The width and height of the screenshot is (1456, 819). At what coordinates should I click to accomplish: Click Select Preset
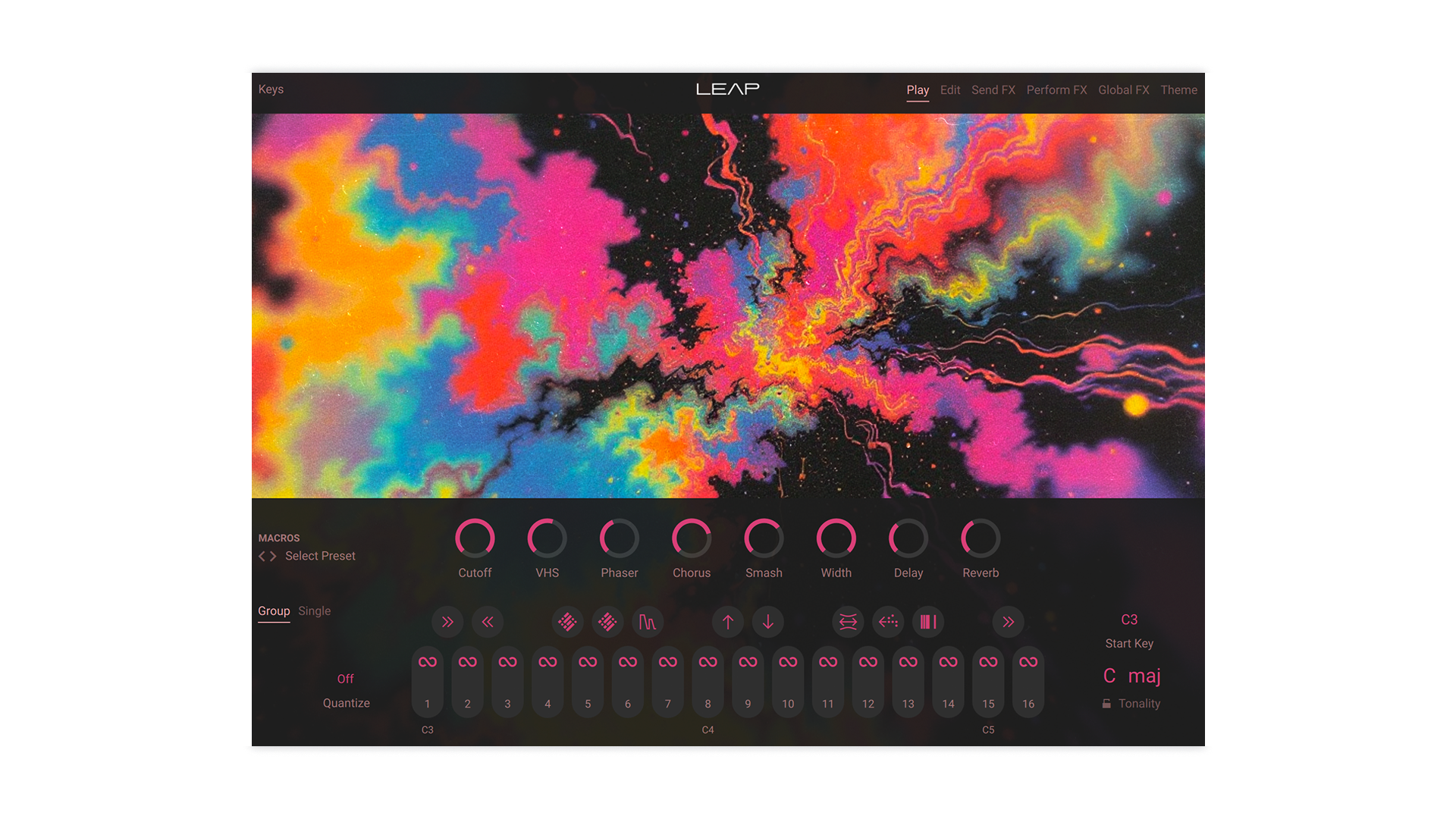[x=319, y=556]
